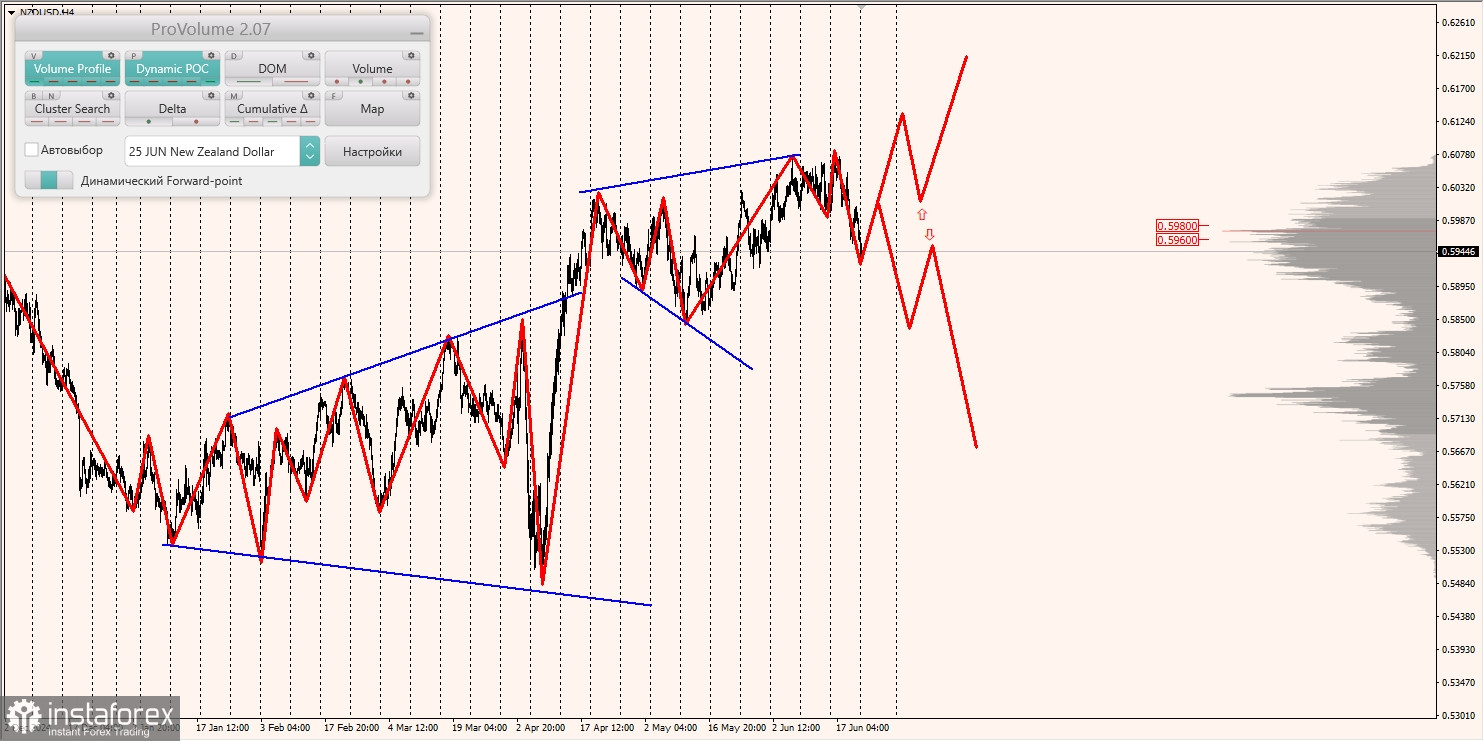
Task: Enable the Cluster Search indicator
Action: [72, 109]
